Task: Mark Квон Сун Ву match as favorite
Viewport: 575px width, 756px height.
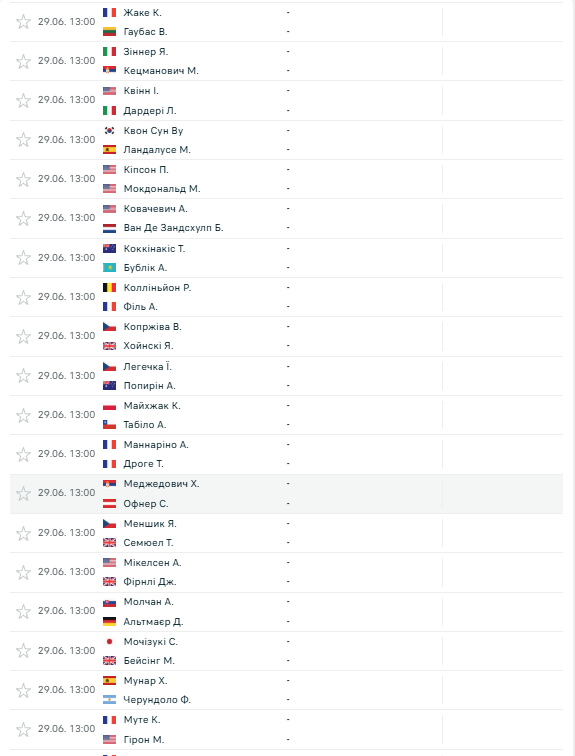Action: tap(23, 140)
